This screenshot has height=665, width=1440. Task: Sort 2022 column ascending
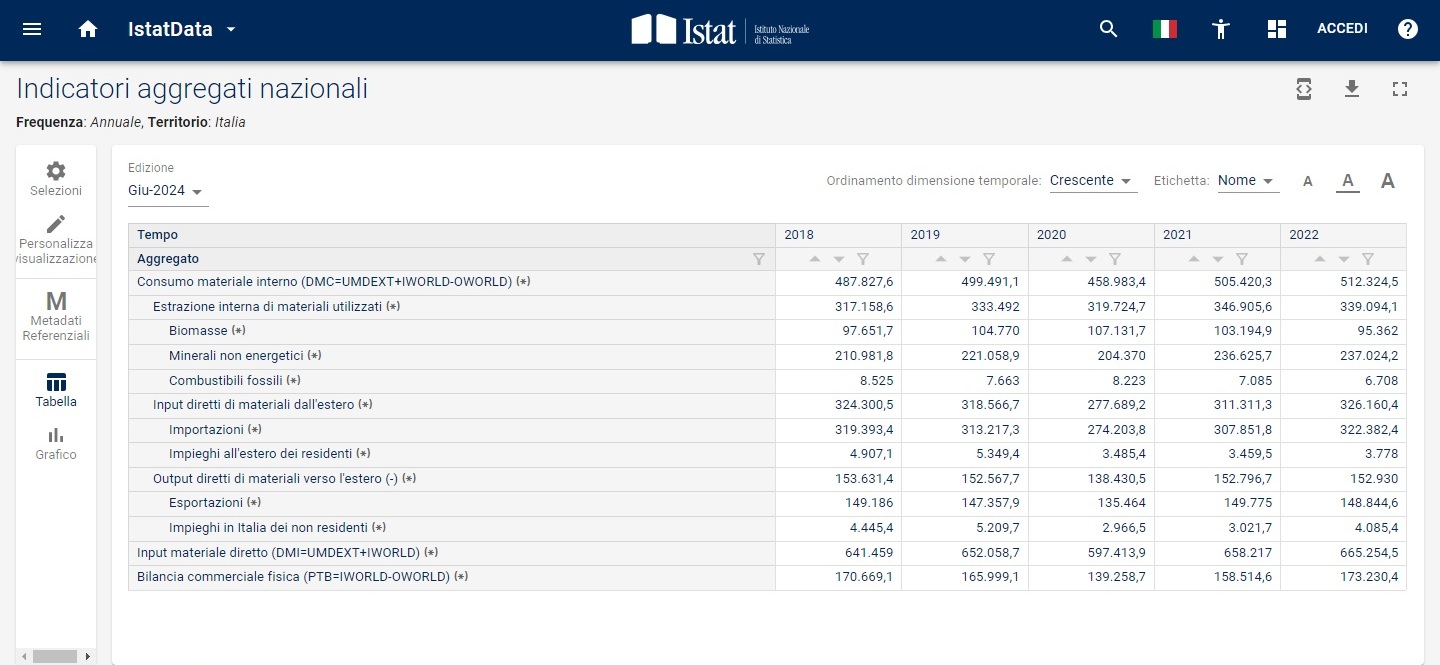pyautogui.click(x=1320, y=259)
